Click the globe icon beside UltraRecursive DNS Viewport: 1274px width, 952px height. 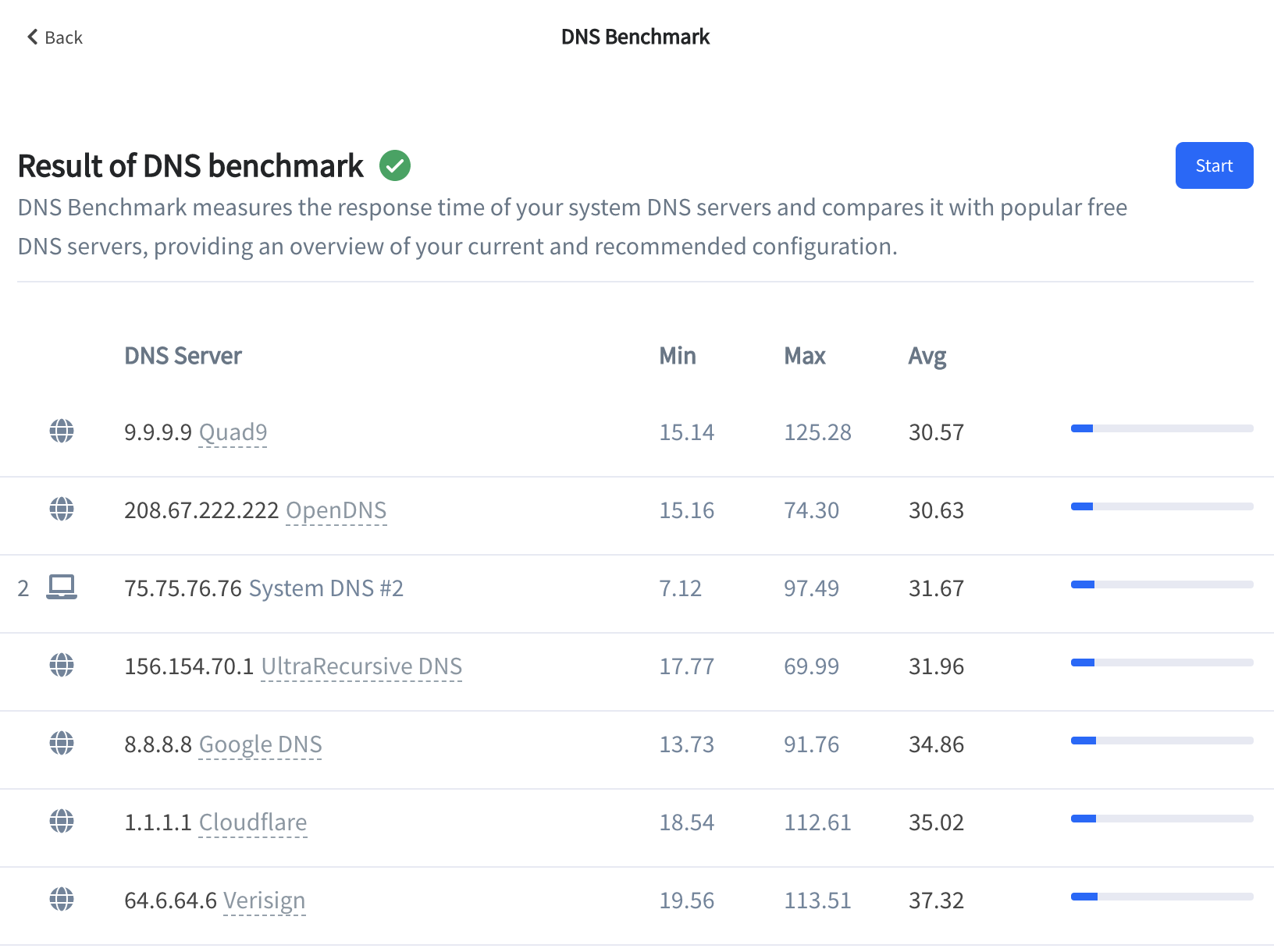coord(62,665)
